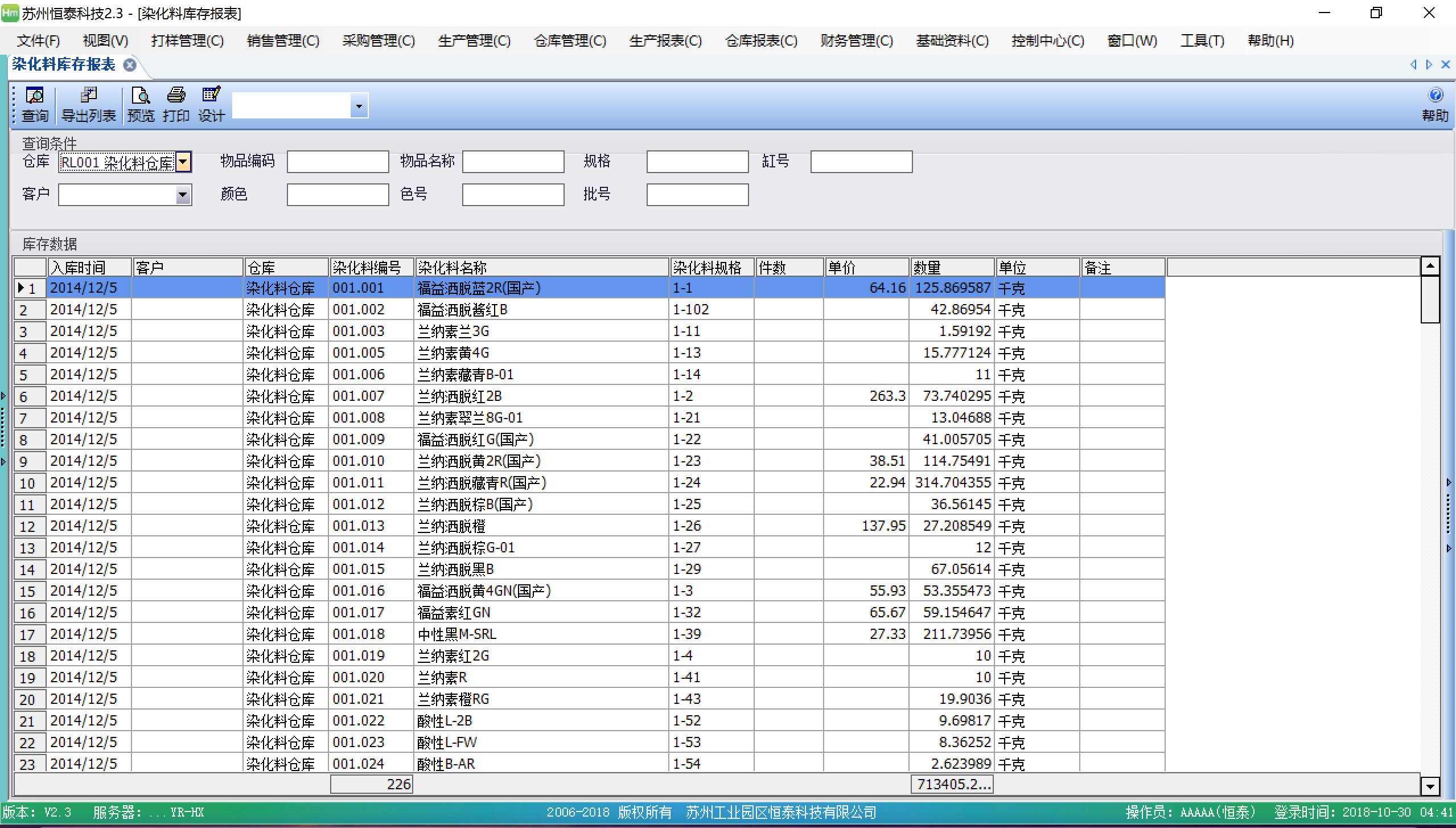1456x828 pixels.
Task: Select cell 中性黑M-SRL
Action: pyautogui.click(x=541, y=634)
